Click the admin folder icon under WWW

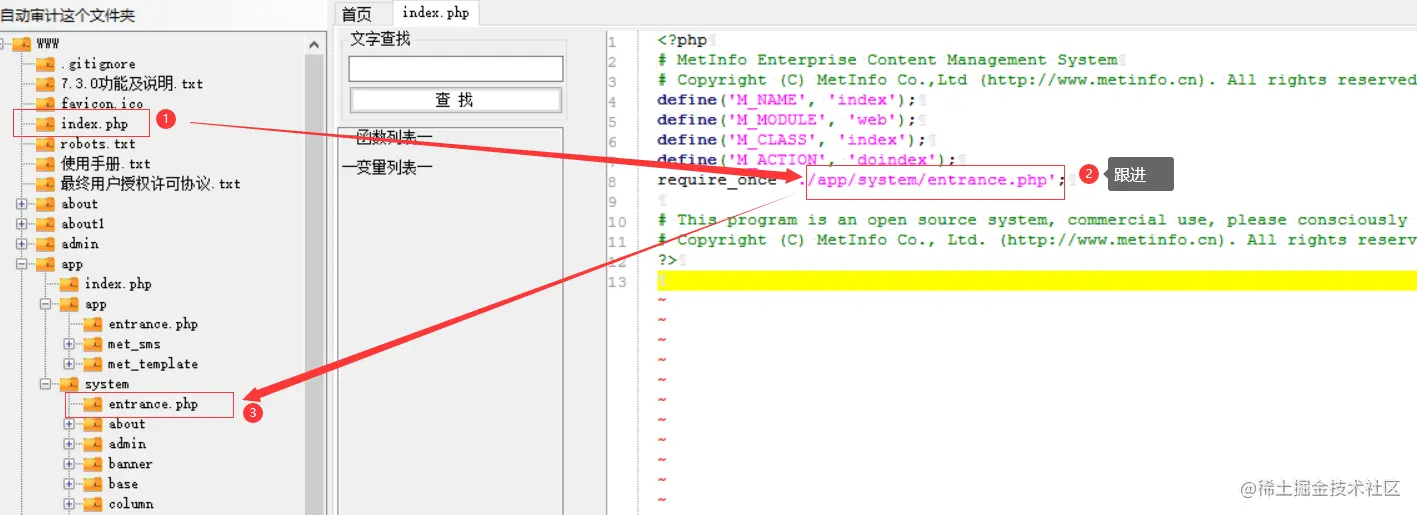pyautogui.click(x=45, y=244)
